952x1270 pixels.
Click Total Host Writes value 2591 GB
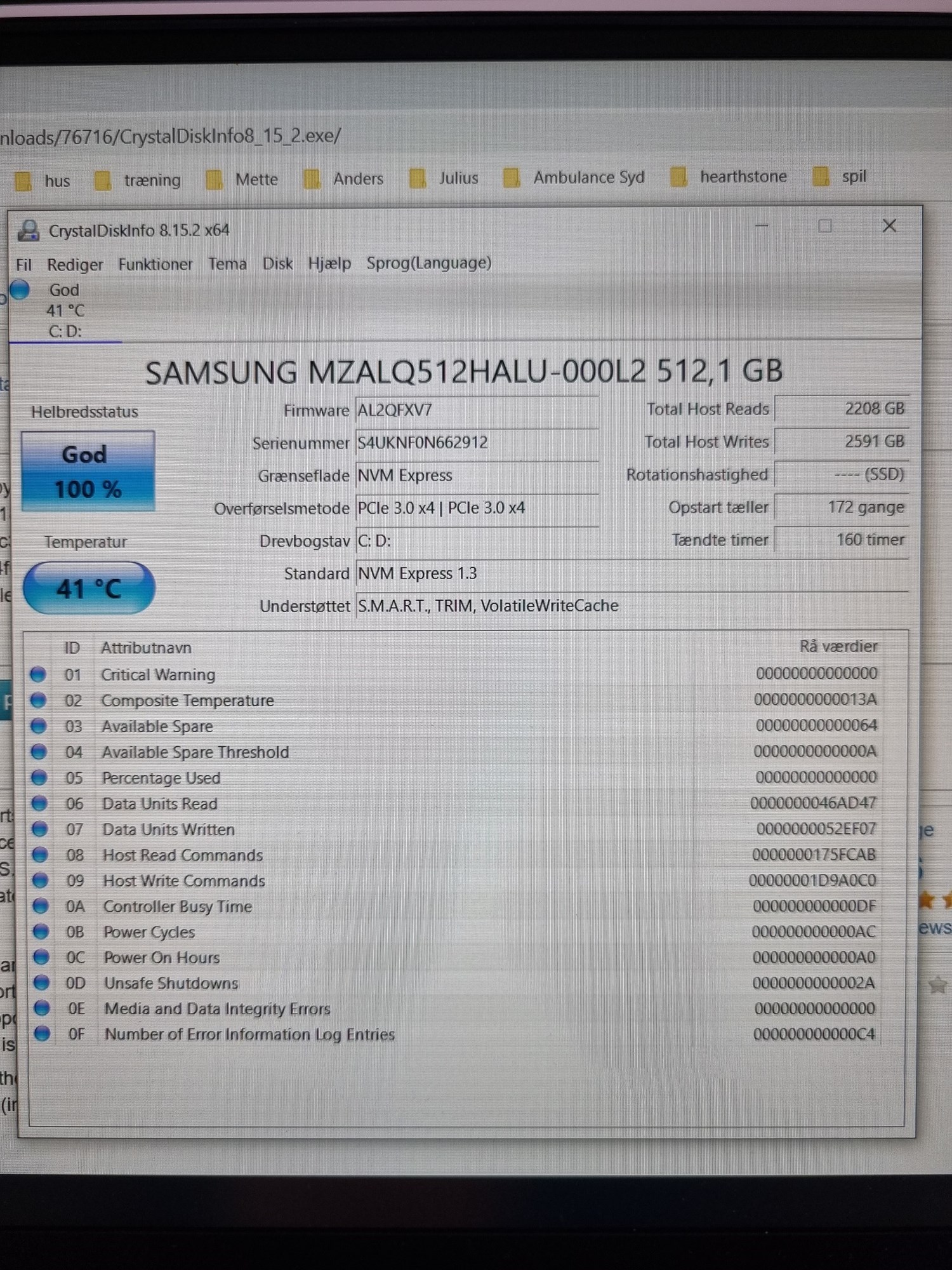pyautogui.click(x=842, y=441)
